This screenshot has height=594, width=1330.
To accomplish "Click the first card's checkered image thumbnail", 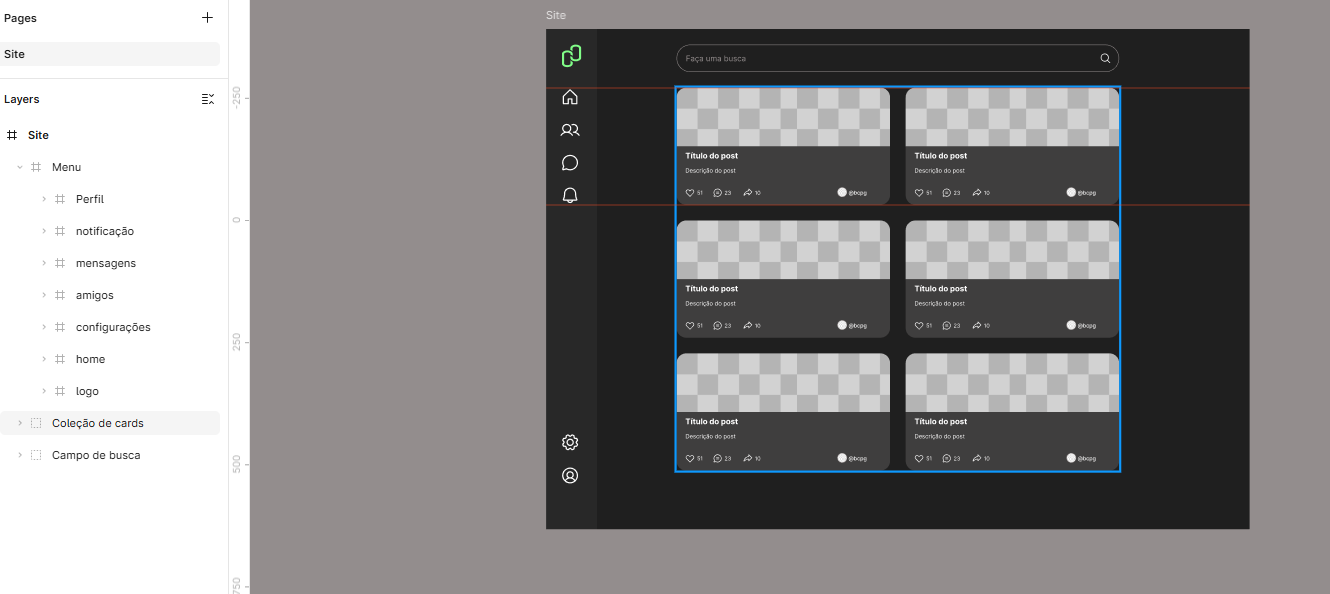I will tap(783, 117).
